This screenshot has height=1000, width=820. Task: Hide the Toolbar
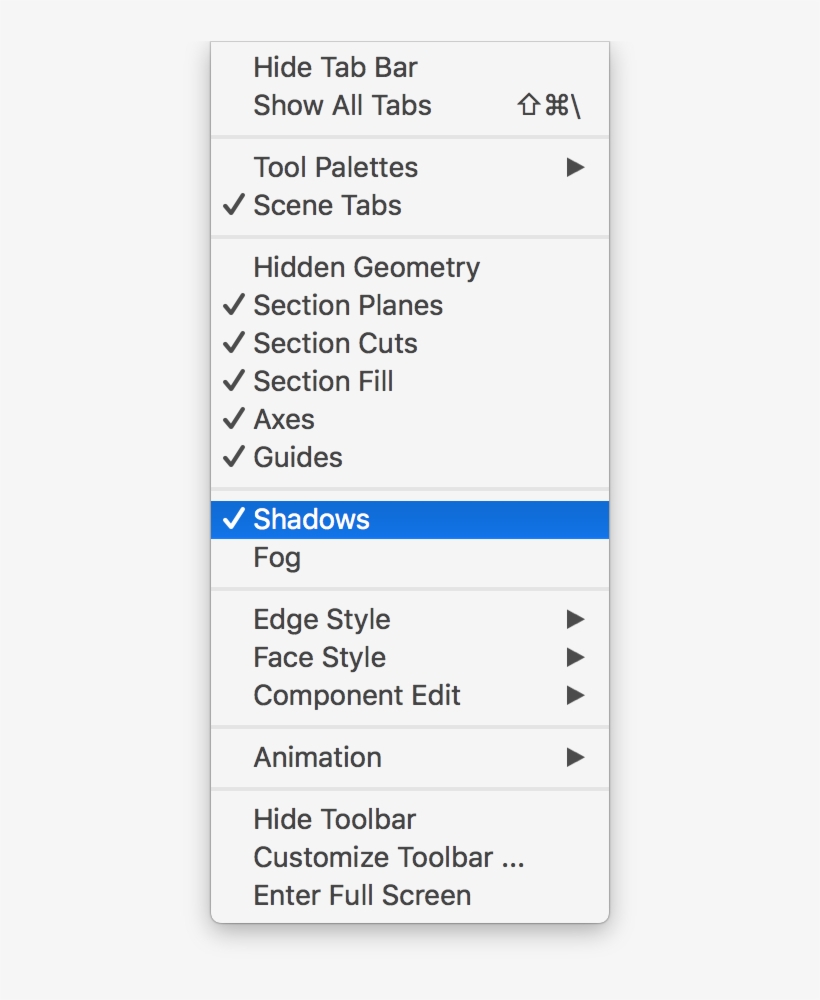(x=334, y=819)
